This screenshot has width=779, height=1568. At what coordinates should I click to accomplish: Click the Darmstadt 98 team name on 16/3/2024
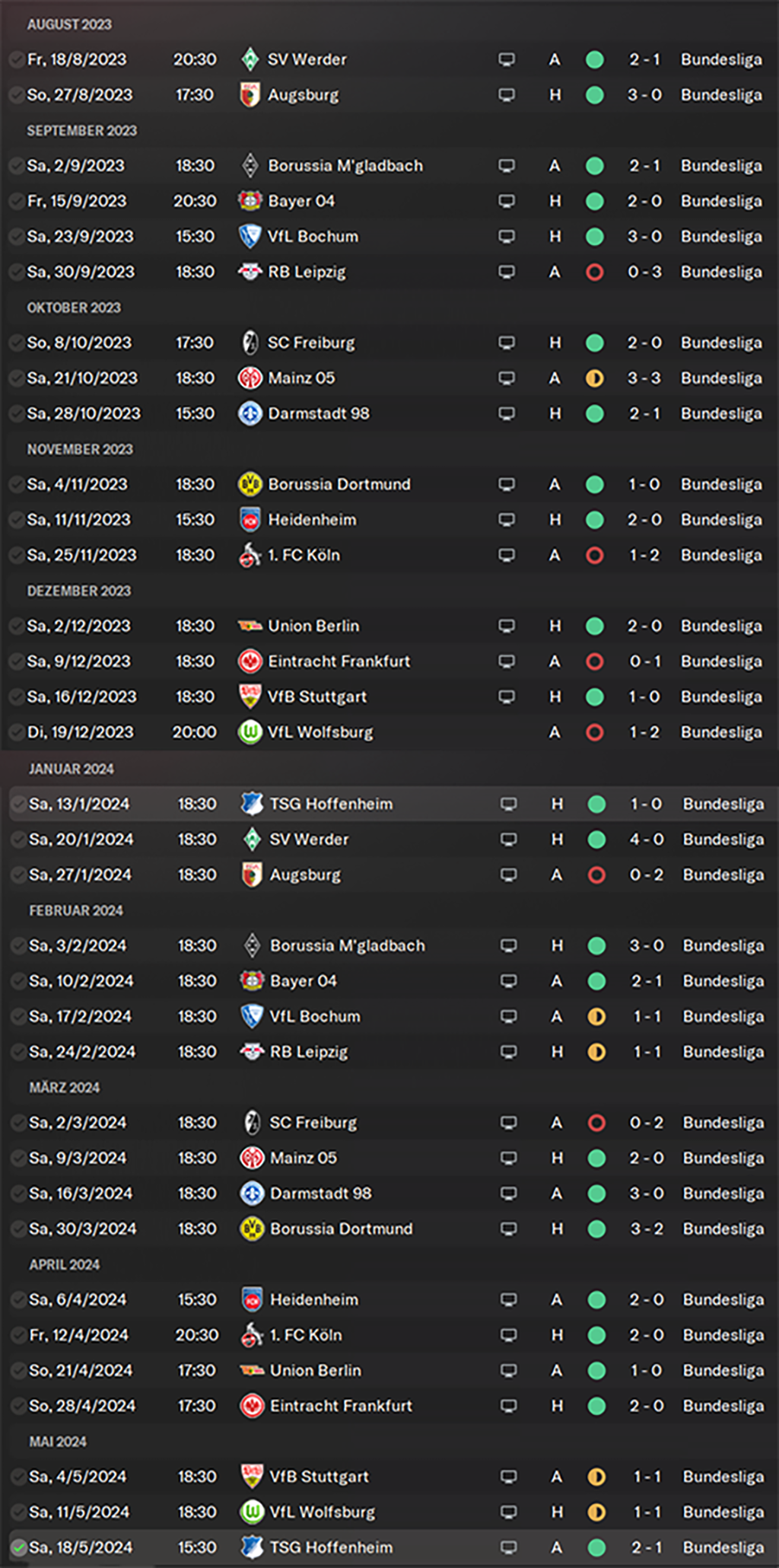321,1194
